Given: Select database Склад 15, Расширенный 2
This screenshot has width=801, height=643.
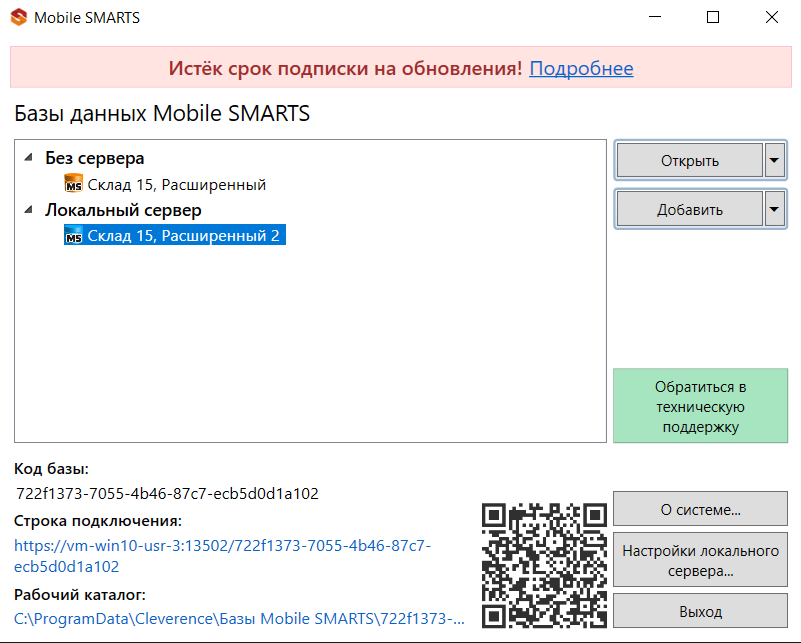Looking at the screenshot, I should (x=175, y=235).
